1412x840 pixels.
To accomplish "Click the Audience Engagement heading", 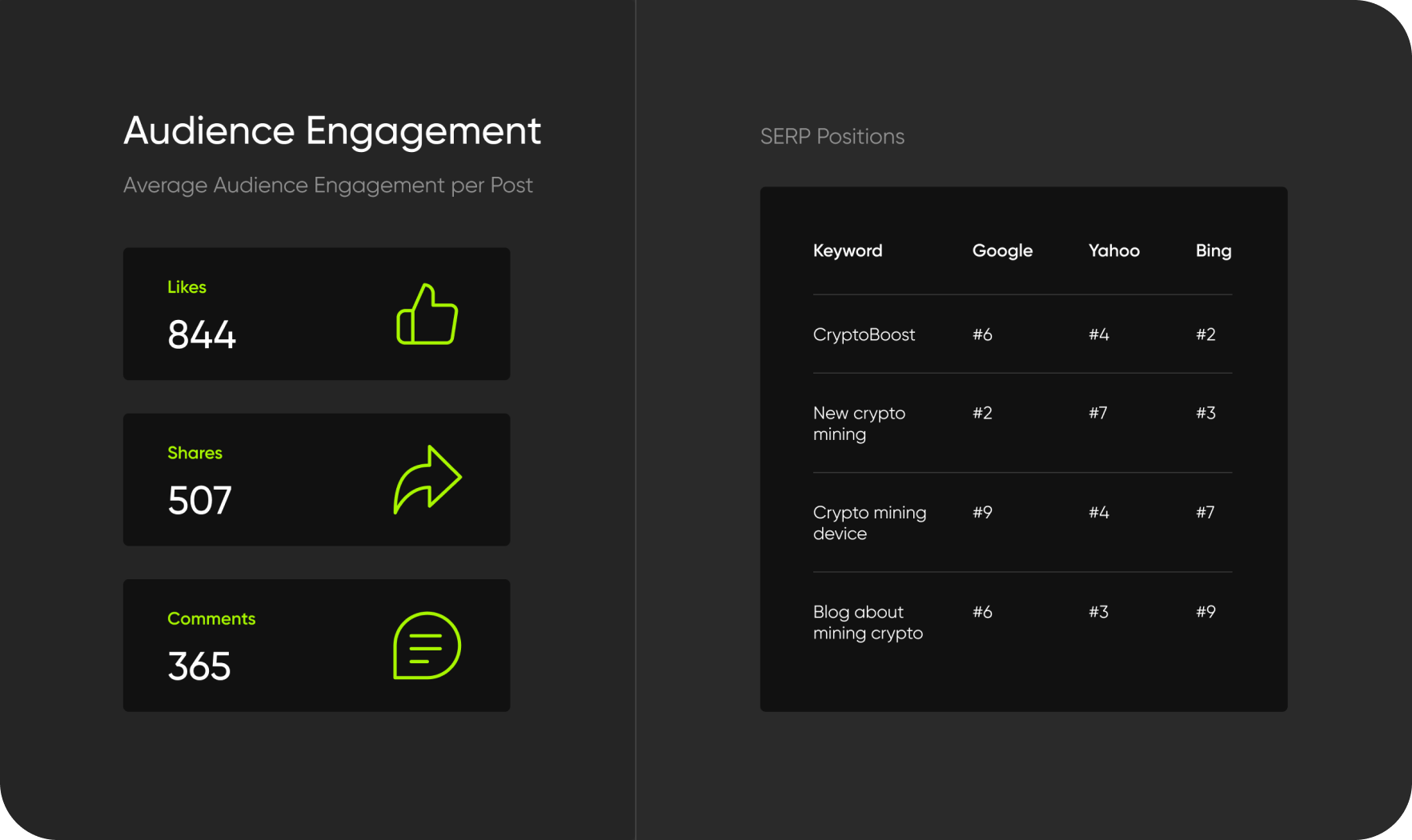I will 332,130.
